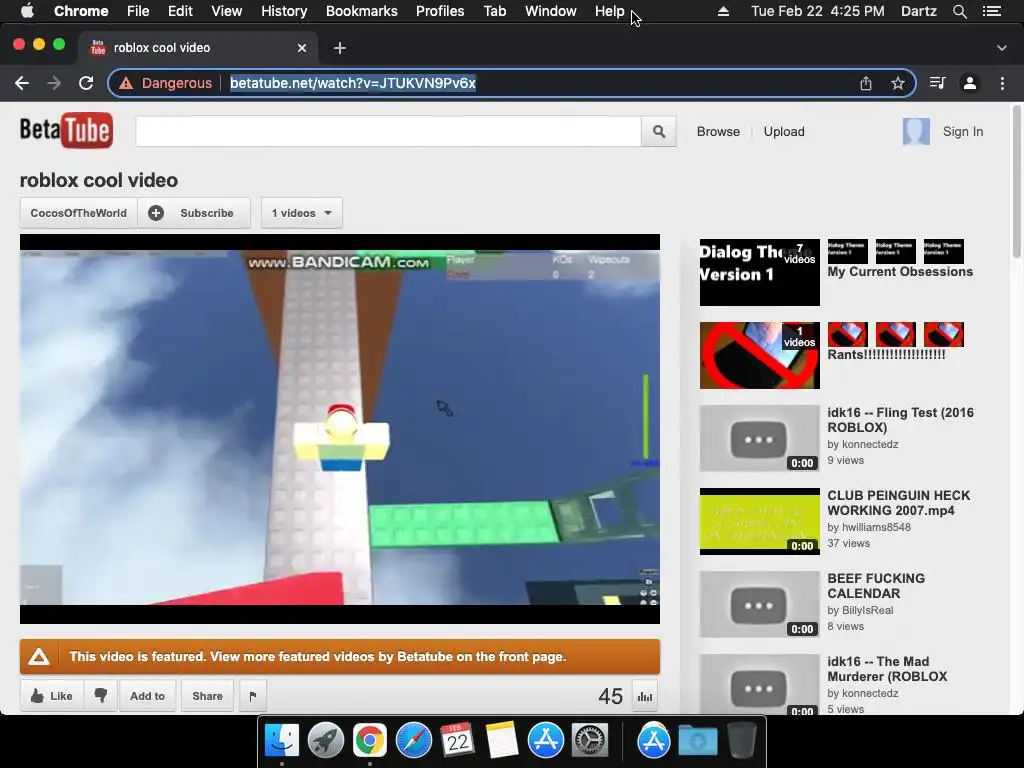The image size is (1024, 768).
Task: Click the Share button
Action: point(207,696)
